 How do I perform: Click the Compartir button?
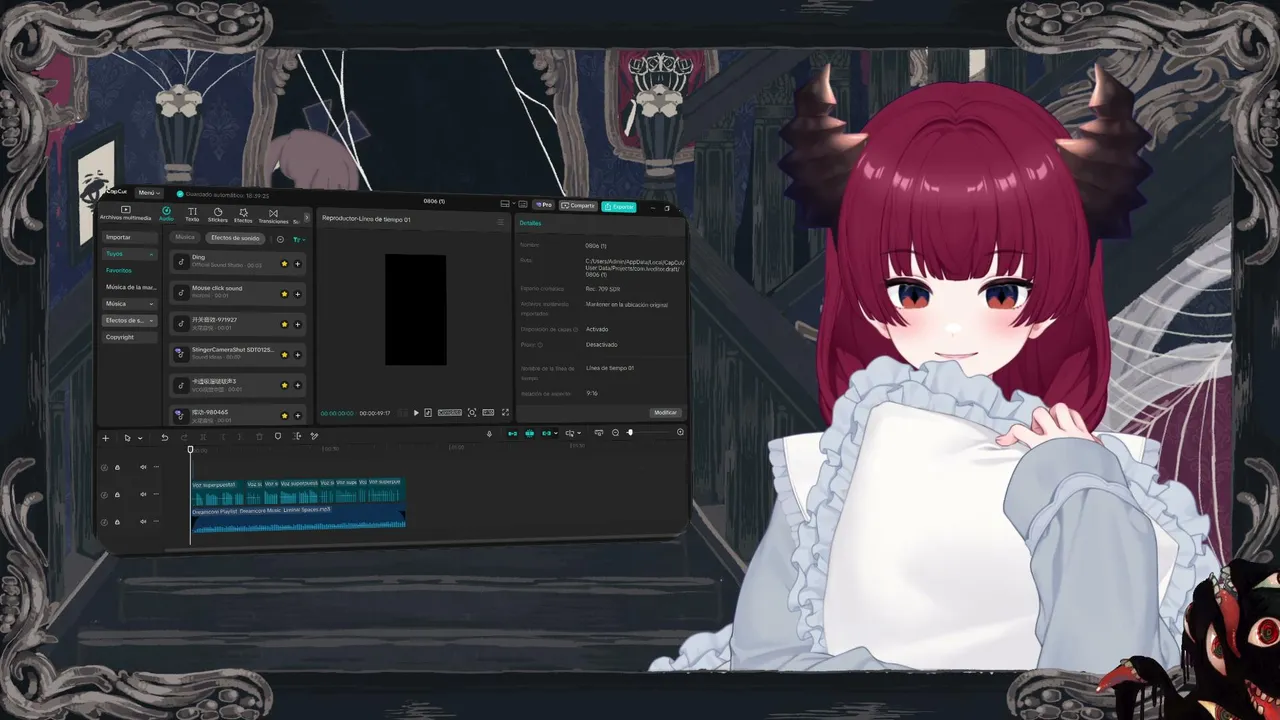point(578,206)
